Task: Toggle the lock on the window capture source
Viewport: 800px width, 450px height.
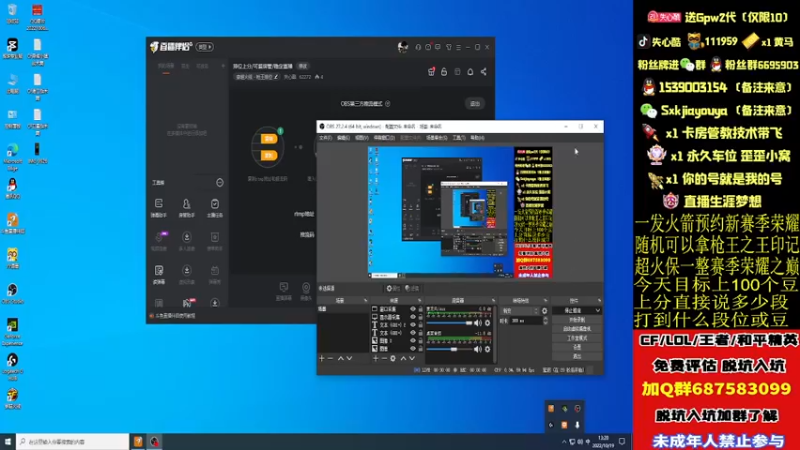Action: point(420,309)
